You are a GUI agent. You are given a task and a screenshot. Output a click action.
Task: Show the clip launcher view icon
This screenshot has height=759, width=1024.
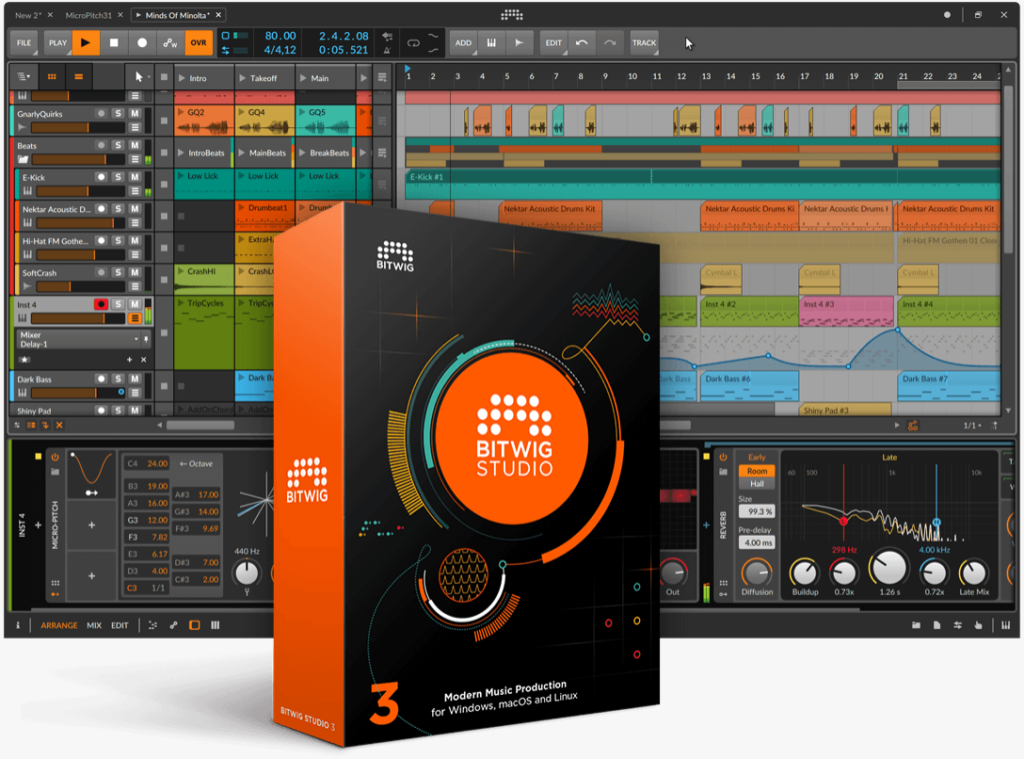52,77
